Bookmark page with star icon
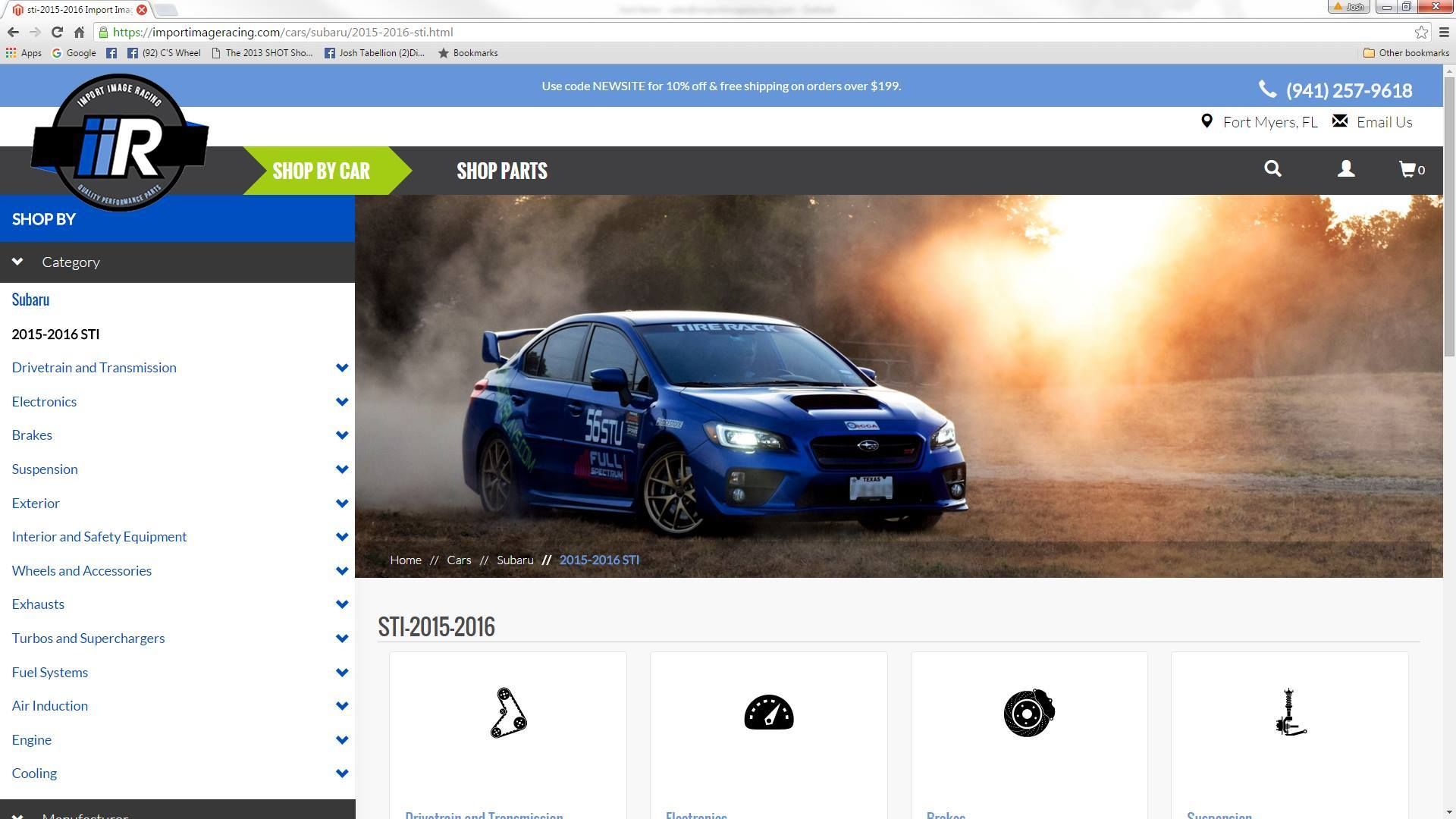 pyautogui.click(x=1421, y=32)
